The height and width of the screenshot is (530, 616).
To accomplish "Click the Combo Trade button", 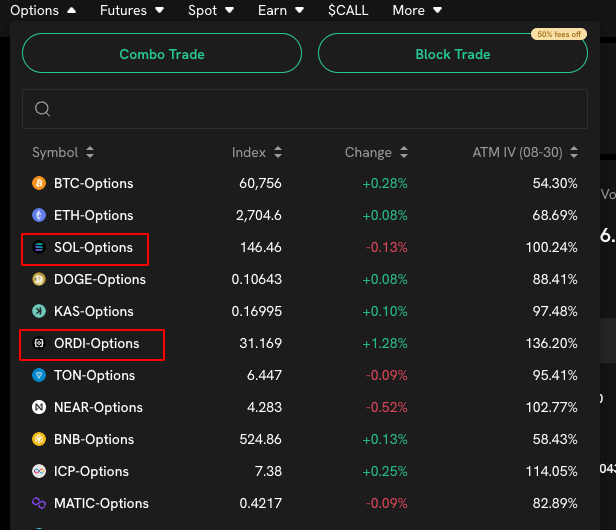I will [161, 54].
